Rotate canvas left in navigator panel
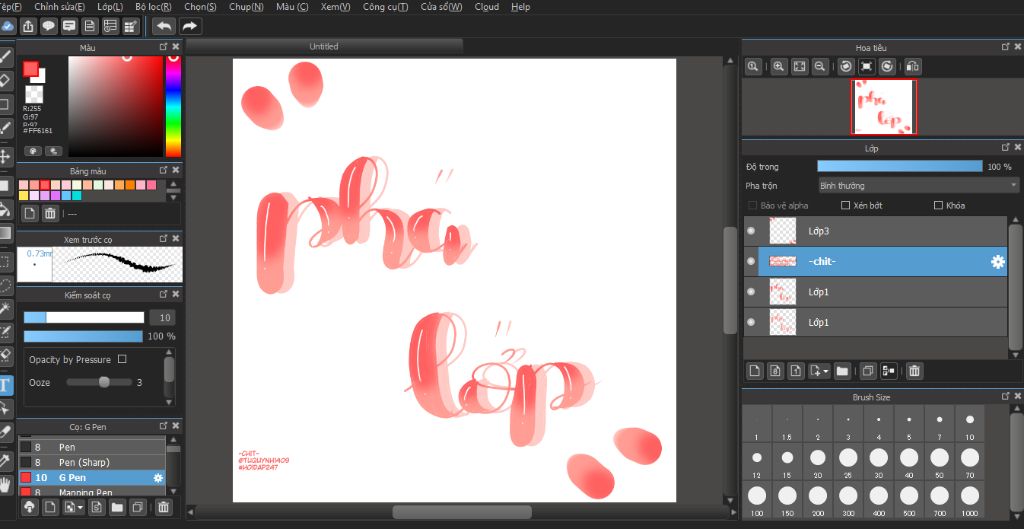This screenshot has height=529, width=1024. tap(846, 66)
